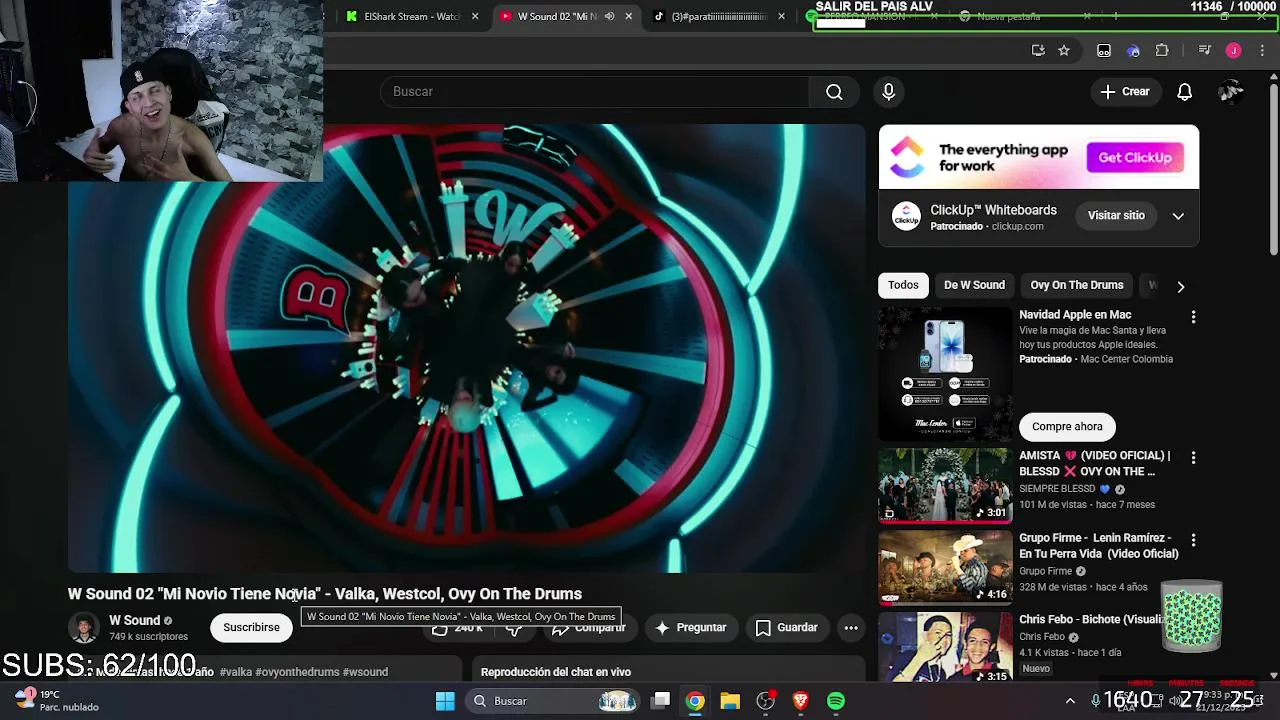Close the TikTok tab
The height and width of the screenshot is (720, 1280).
[x=783, y=16]
